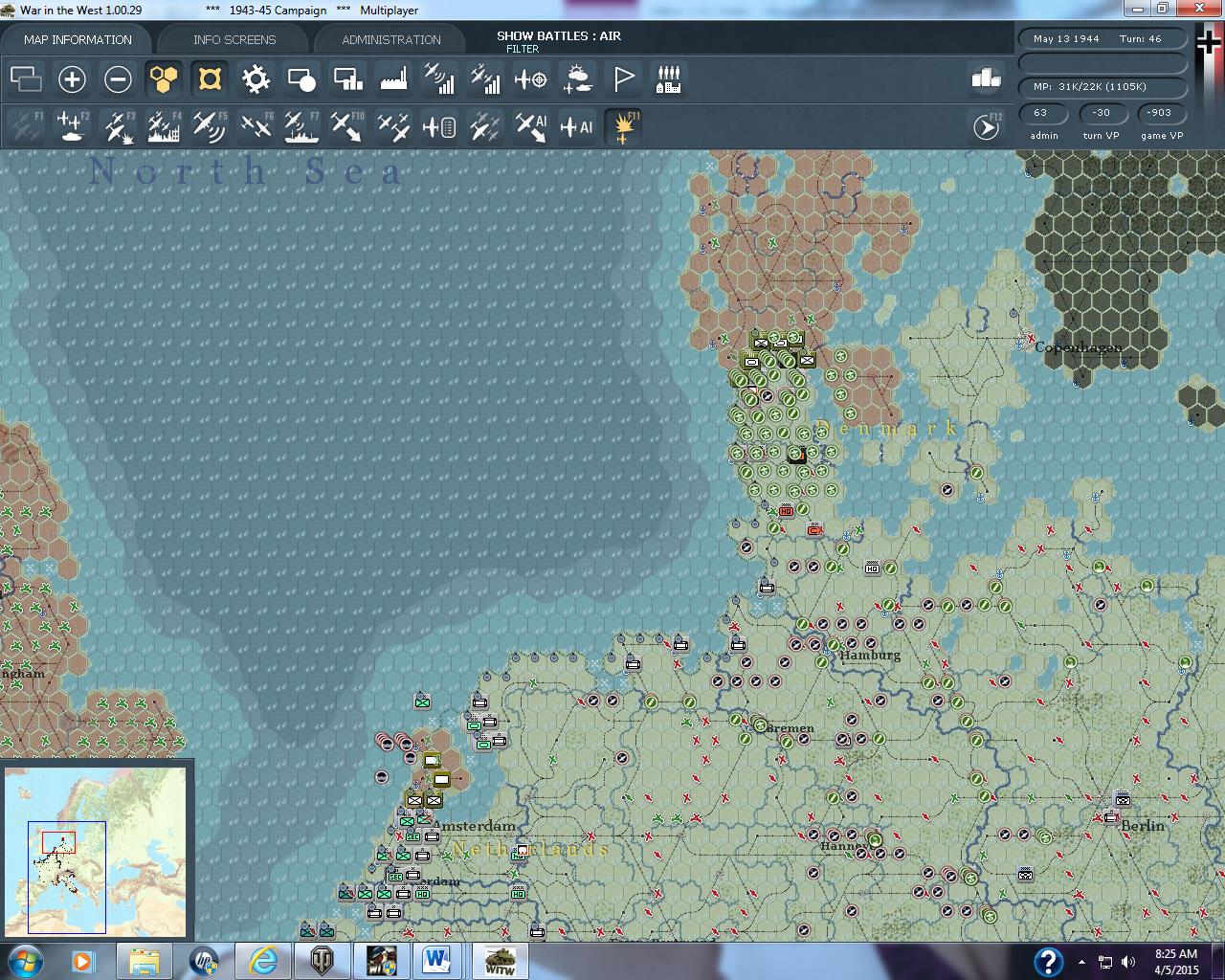Screen dimensions: 1225x980
Task: Click the three-aircraft formation icon
Action: coord(393,126)
